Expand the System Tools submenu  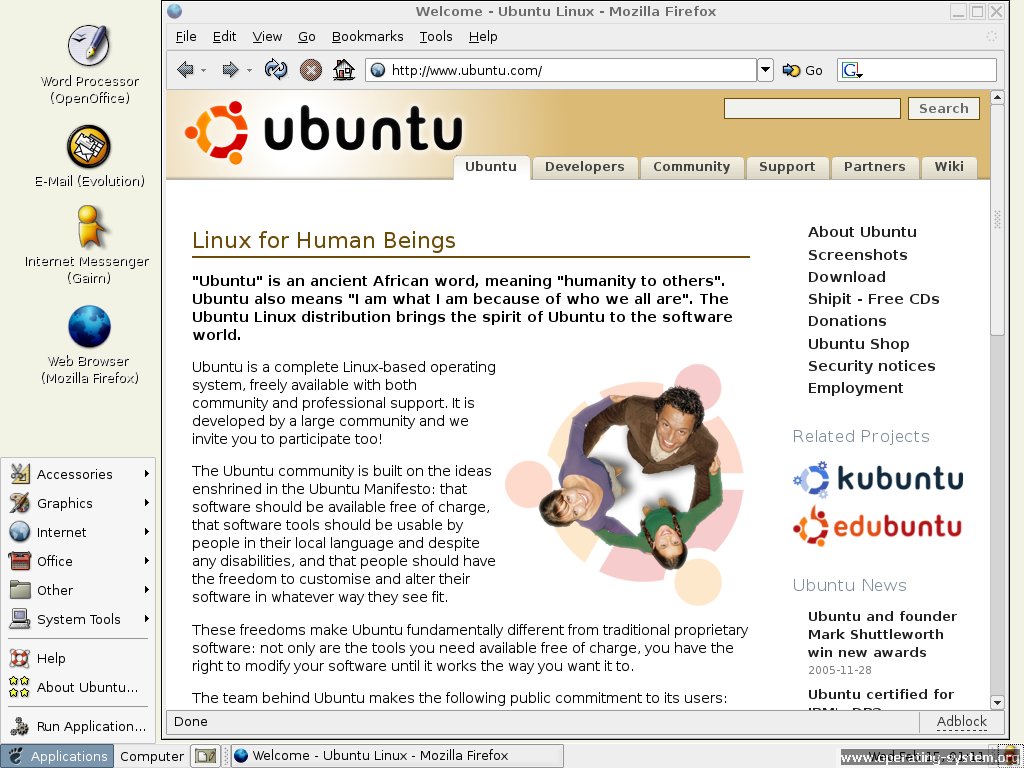tap(79, 619)
